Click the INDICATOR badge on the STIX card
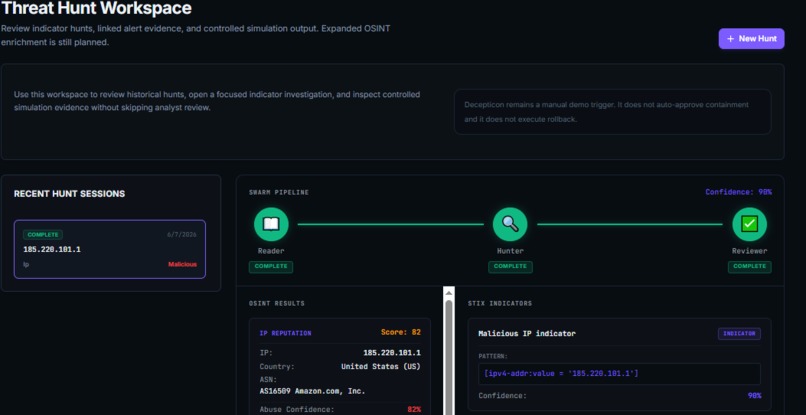 pyautogui.click(x=739, y=334)
